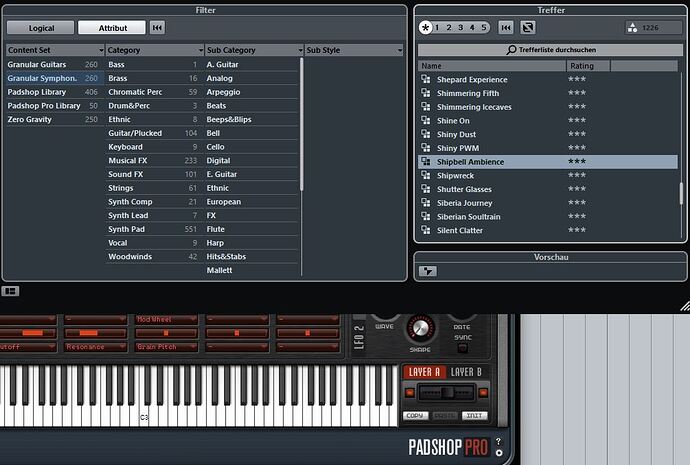Filter by Arpeggio sub category
Image resolution: width=690 pixels, height=465 pixels.
(x=252, y=92)
